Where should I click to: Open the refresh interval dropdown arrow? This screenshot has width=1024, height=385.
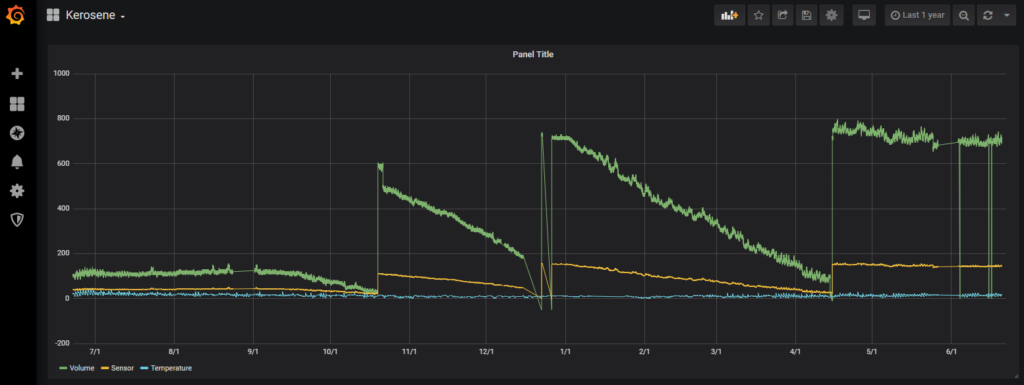[1006, 15]
